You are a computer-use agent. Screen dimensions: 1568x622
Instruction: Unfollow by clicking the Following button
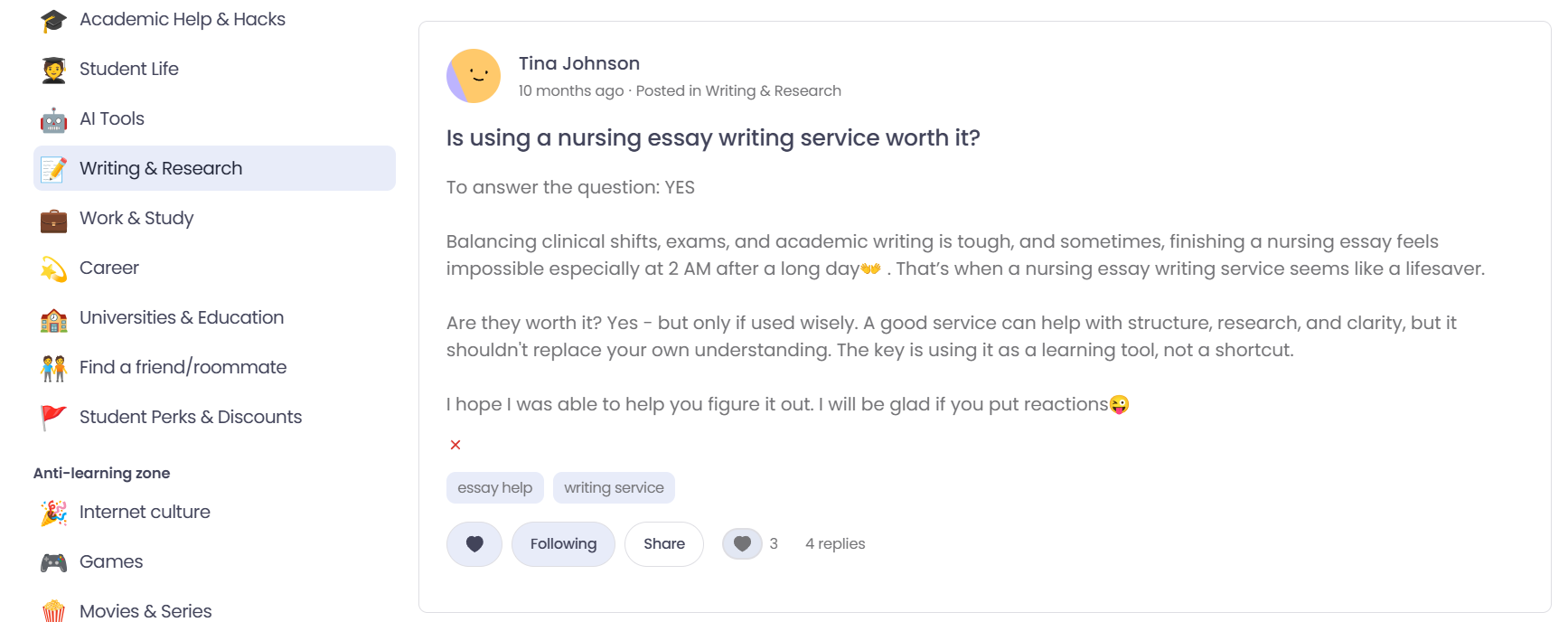(x=563, y=543)
